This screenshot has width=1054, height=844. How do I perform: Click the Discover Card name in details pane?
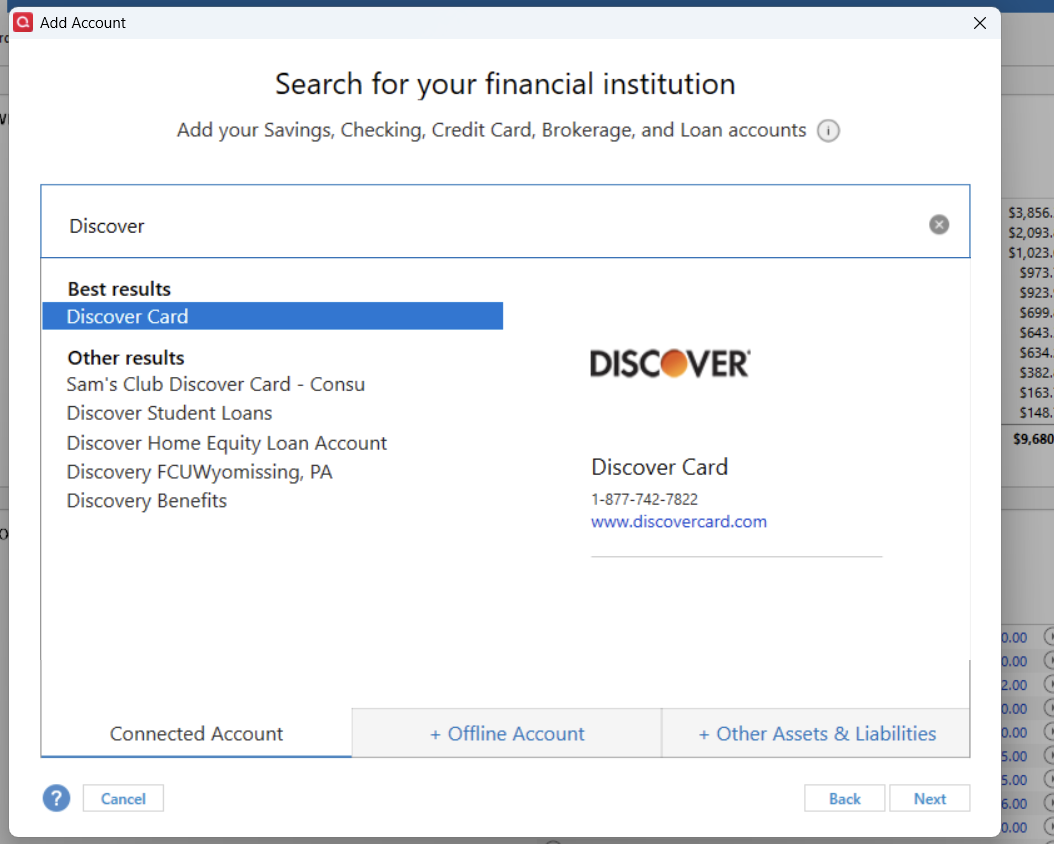click(659, 467)
